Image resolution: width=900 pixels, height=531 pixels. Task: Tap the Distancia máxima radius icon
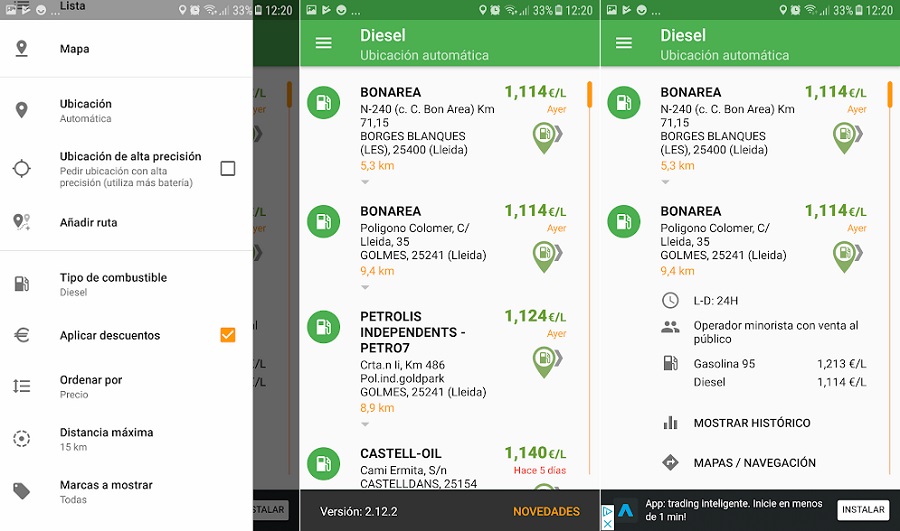pos(21,438)
